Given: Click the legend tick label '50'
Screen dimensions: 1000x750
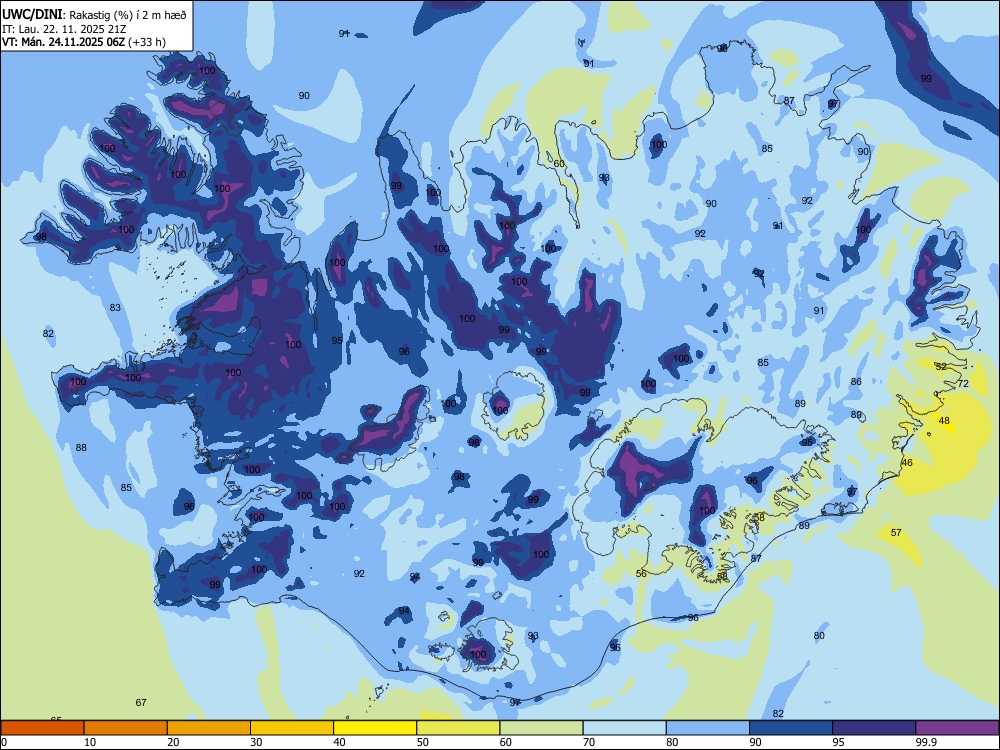Looking at the screenshot, I should tap(423, 742).
